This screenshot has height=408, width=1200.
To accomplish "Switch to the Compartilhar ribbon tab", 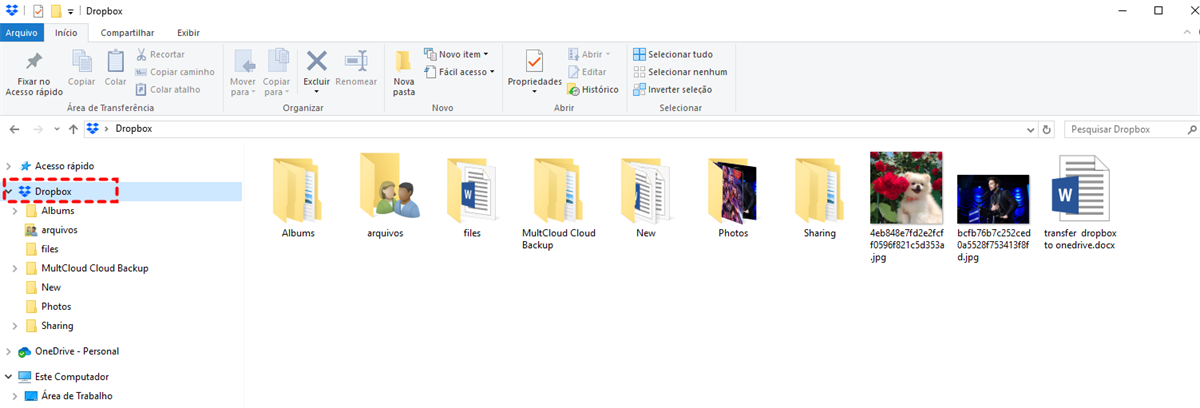I will [x=125, y=33].
